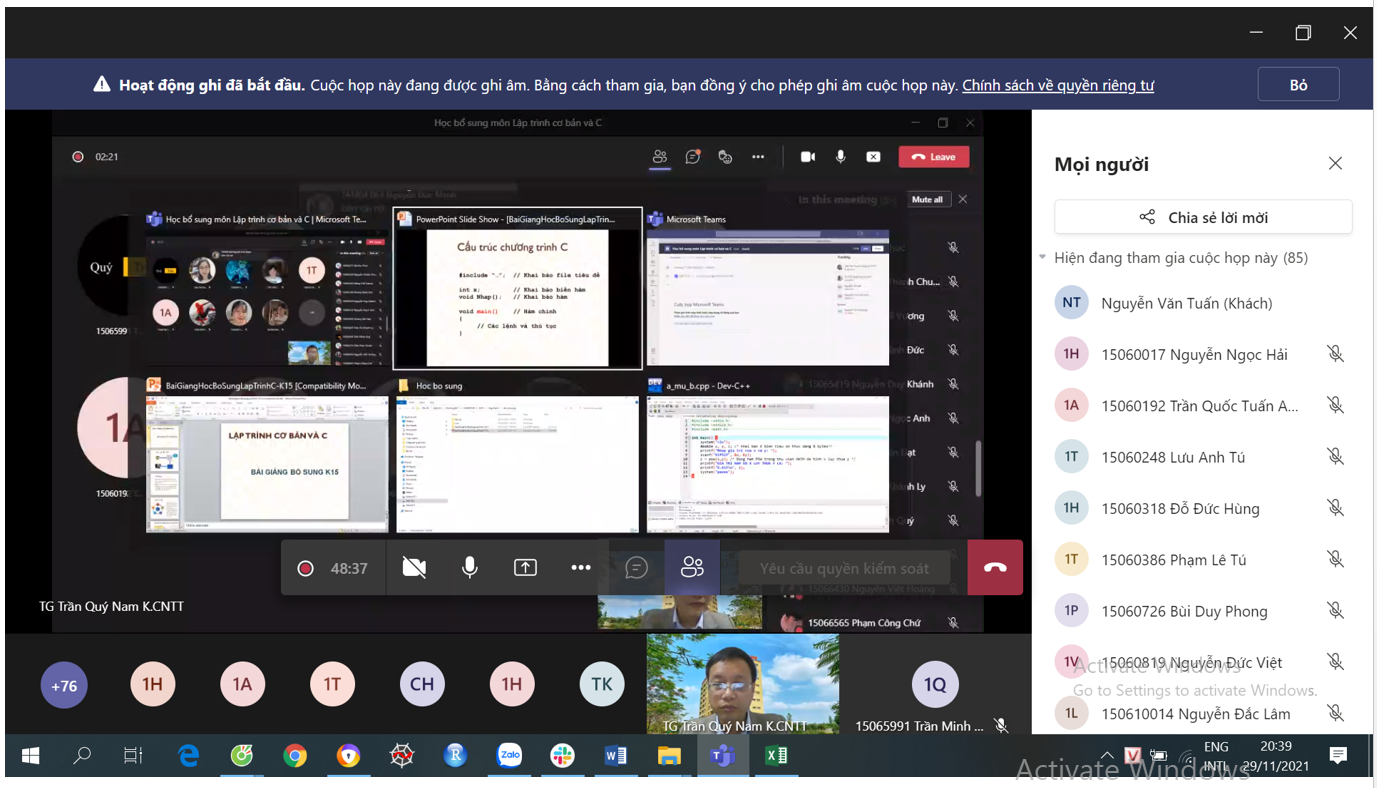
Task: Click muted mic icon for Trần Quốc Tuấn A
Action: click(1335, 405)
